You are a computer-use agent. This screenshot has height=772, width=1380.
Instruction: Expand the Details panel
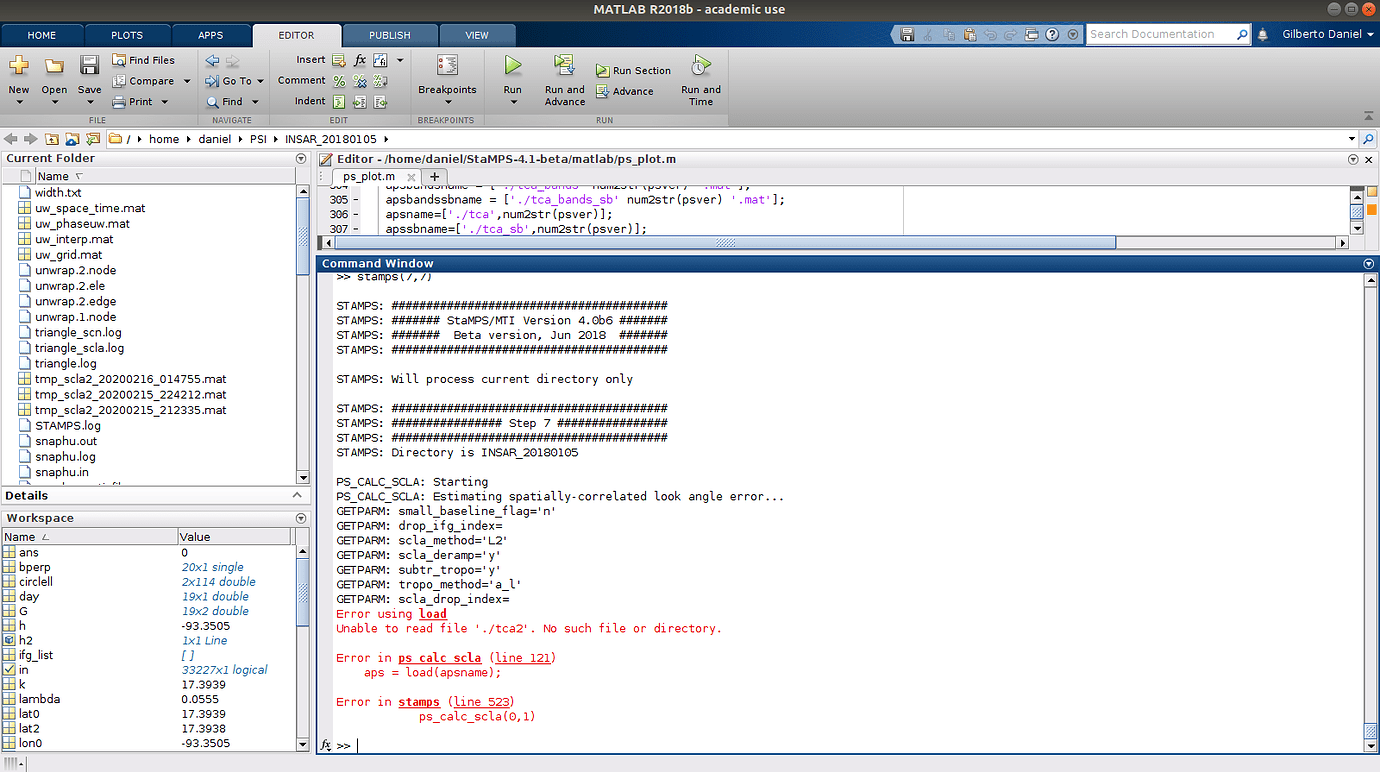click(297, 496)
